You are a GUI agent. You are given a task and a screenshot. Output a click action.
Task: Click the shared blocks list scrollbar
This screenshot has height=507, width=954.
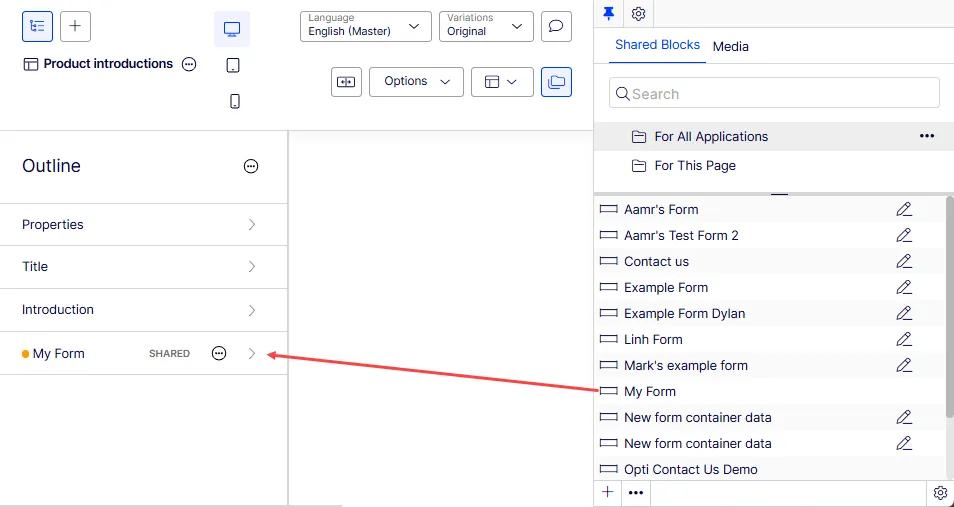(950, 307)
